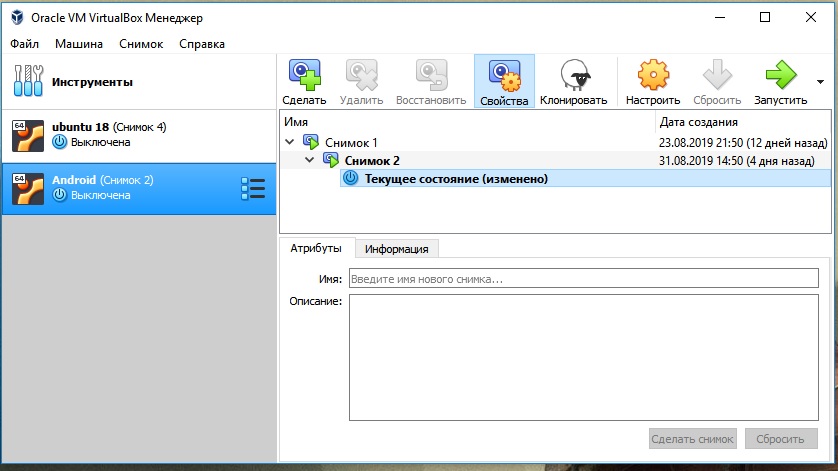The height and width of the screenshot is (471, 838).
Task: Open the Машина menu
Action: pos(79,44)
